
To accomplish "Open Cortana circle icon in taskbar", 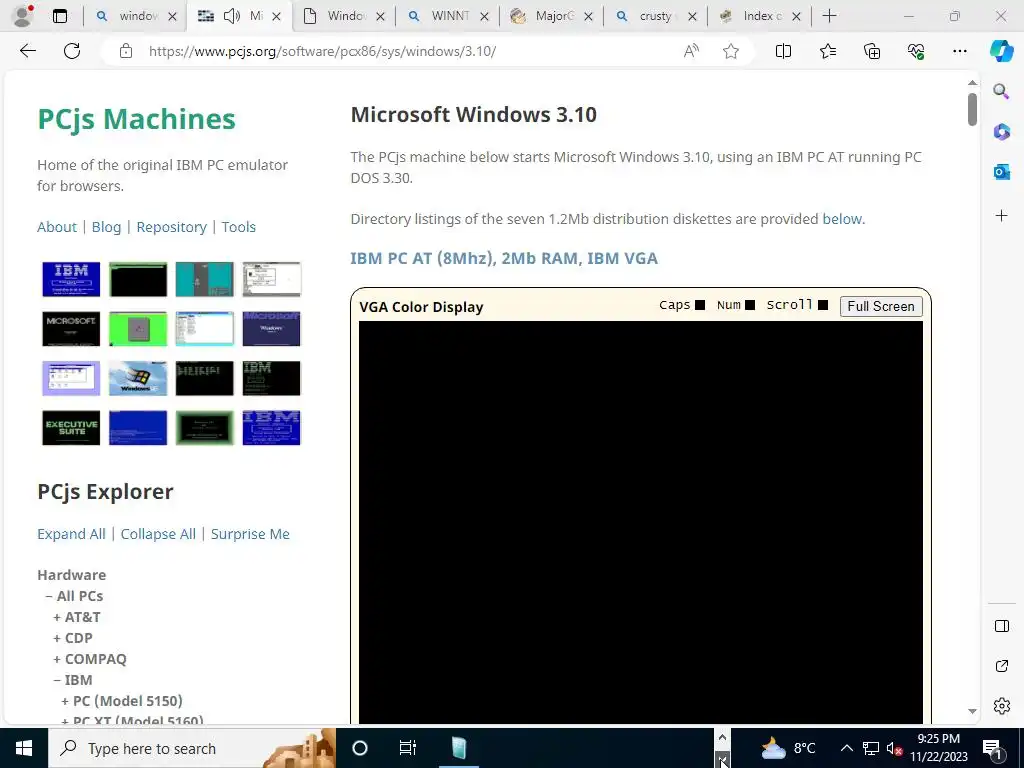I will pos(360,748).
